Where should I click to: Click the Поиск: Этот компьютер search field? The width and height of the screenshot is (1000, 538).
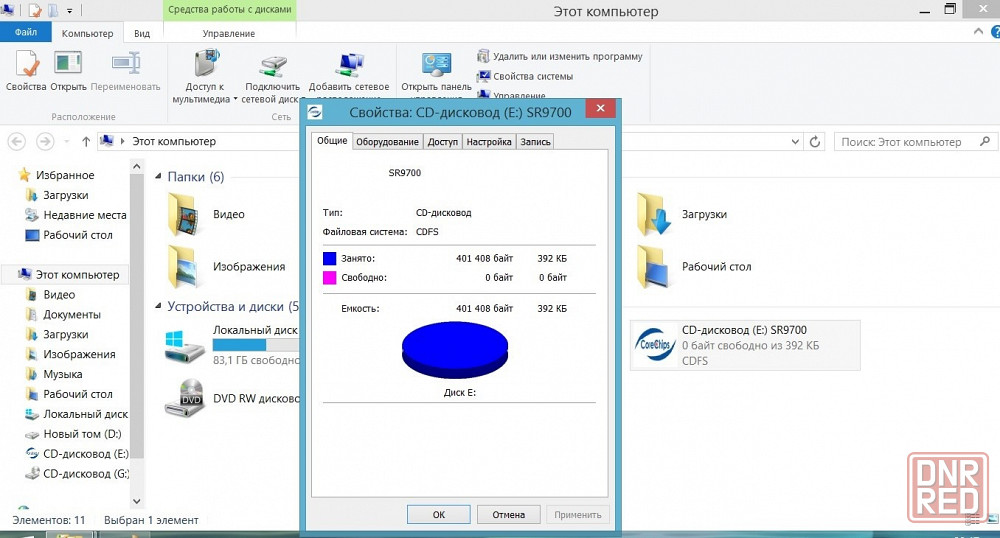(x=905, y=142)
